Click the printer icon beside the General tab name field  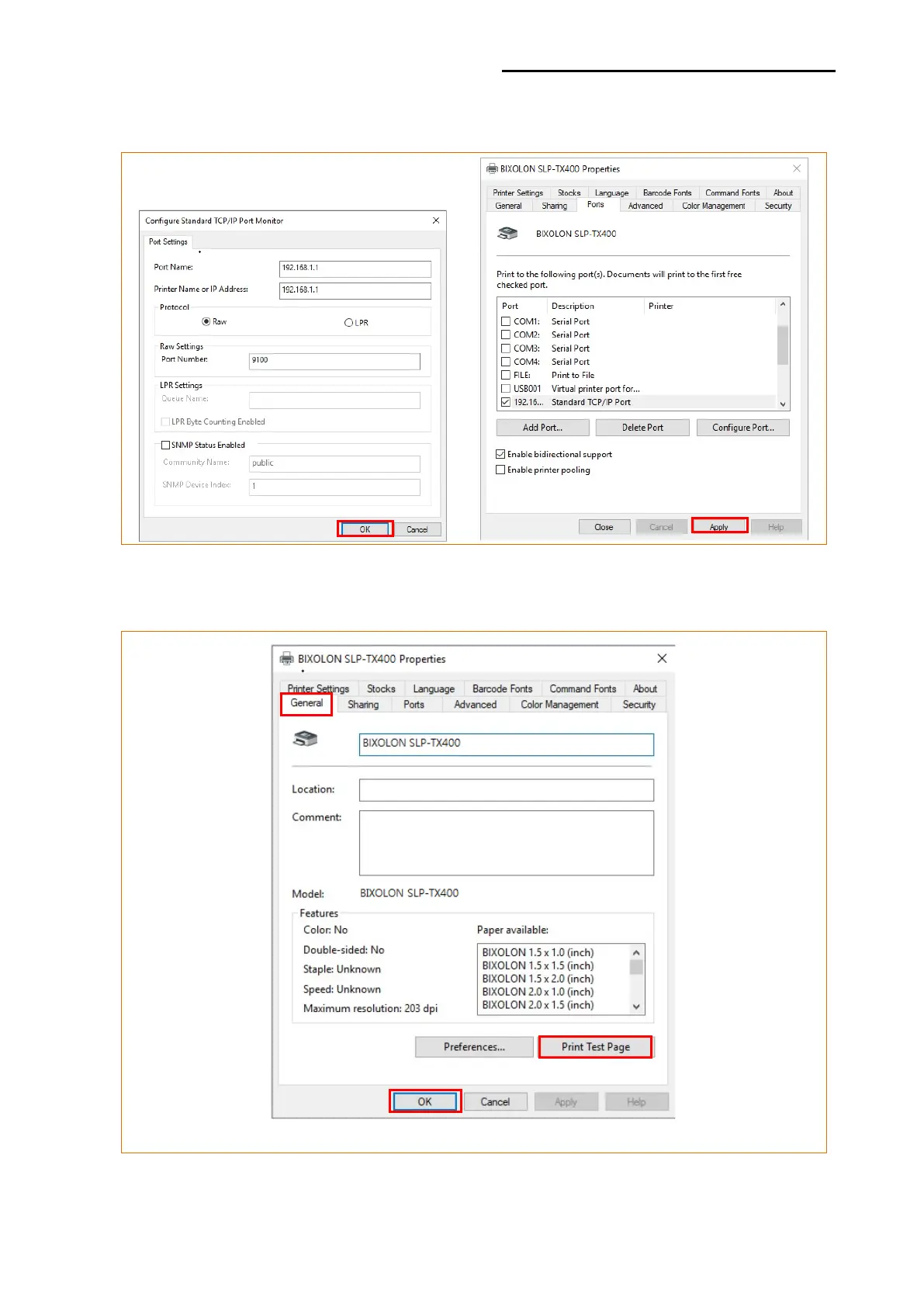pyautogui.click(x=305, y=739)
